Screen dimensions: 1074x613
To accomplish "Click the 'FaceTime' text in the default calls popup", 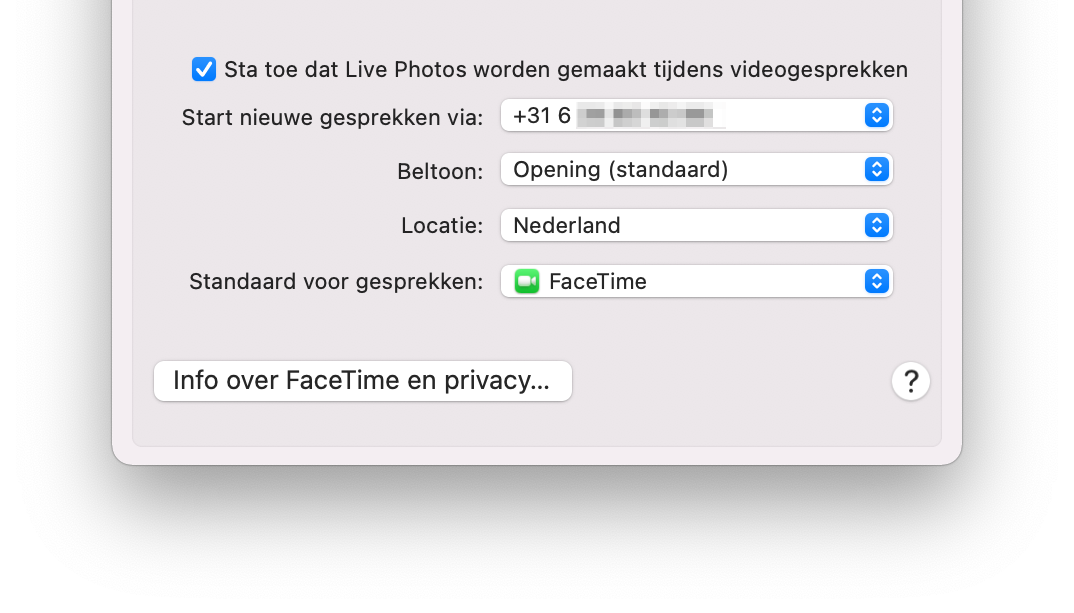I will [x=598, y=282].
